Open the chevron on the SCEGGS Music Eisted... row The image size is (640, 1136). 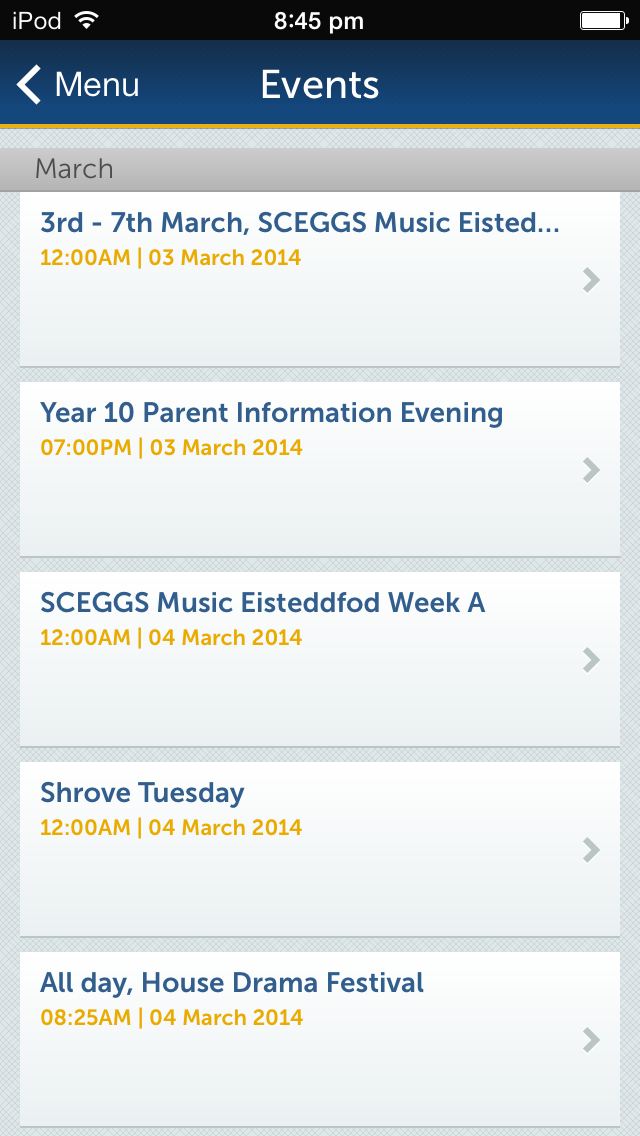pyautogui.click(x=591, y=280)
